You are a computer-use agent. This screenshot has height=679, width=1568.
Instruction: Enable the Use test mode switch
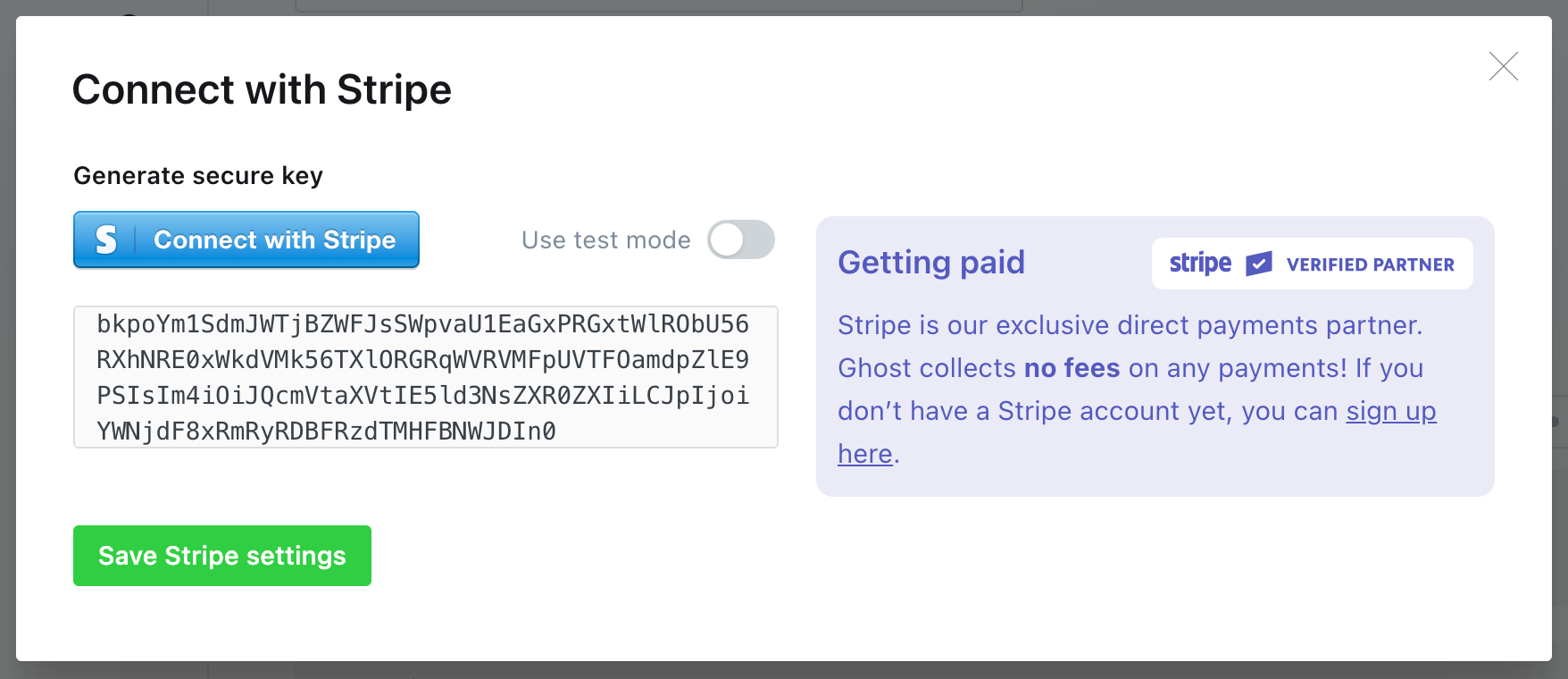click(x=741, y=239)
